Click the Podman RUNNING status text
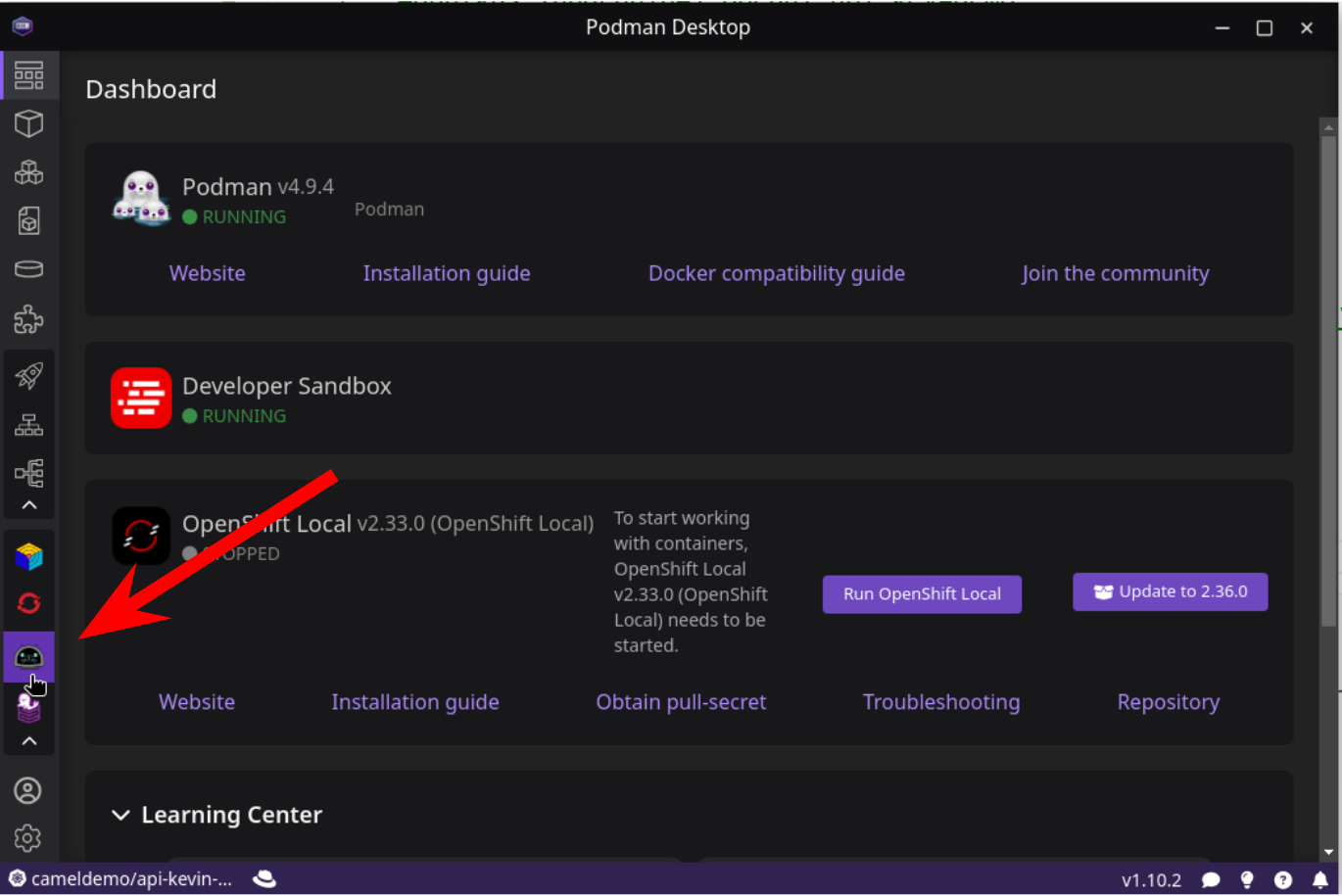This screenshot has width=1342, height=896. [244, 216]
